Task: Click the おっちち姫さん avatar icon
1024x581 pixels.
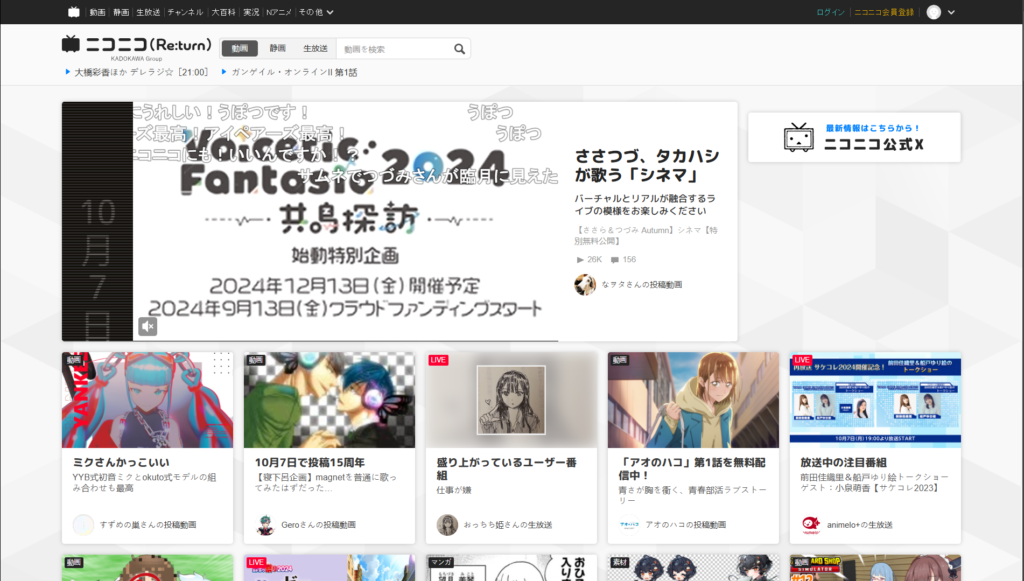Action: 447,525
